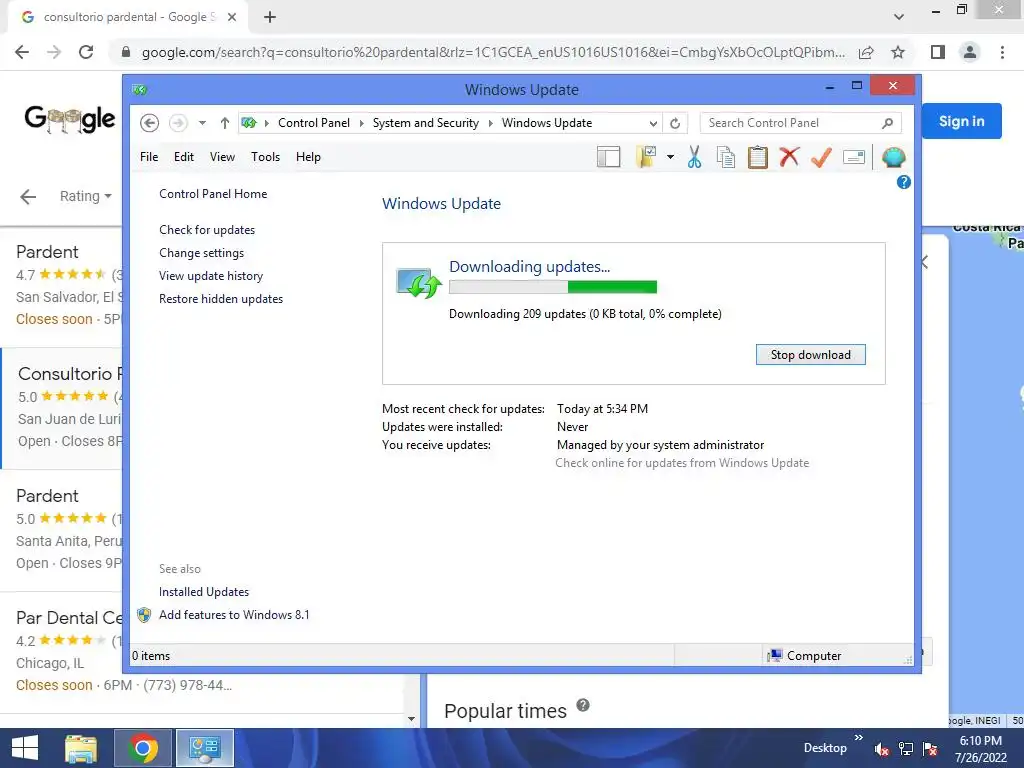Open the View menu
Screen dimensions: 1024x768
222,157
